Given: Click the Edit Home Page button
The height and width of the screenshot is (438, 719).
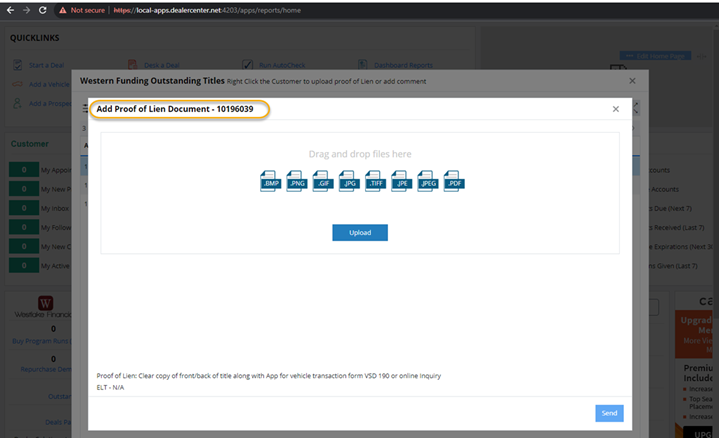Looking at the screenshot, I should coord(656,56).
